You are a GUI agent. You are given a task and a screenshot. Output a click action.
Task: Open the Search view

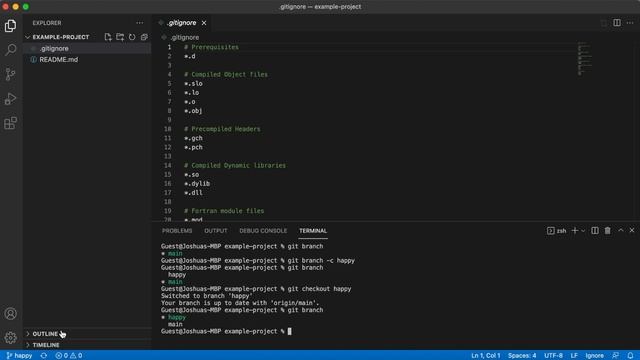[11, 50]
